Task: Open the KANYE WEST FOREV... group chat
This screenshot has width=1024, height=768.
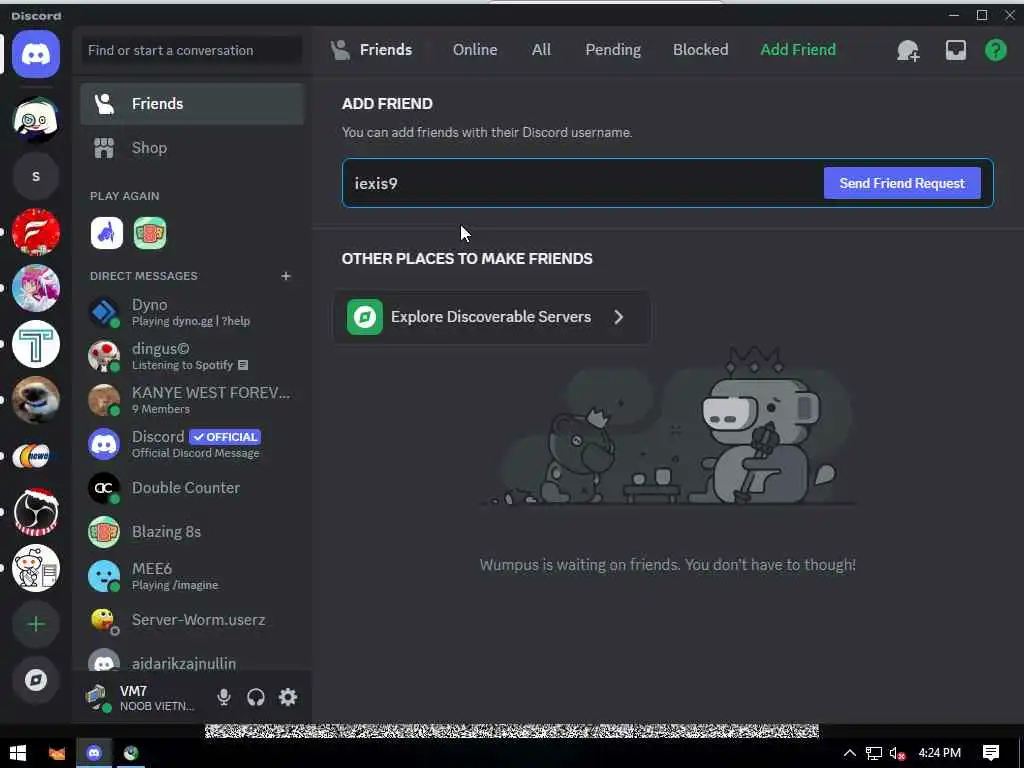Action: point(192,400)
